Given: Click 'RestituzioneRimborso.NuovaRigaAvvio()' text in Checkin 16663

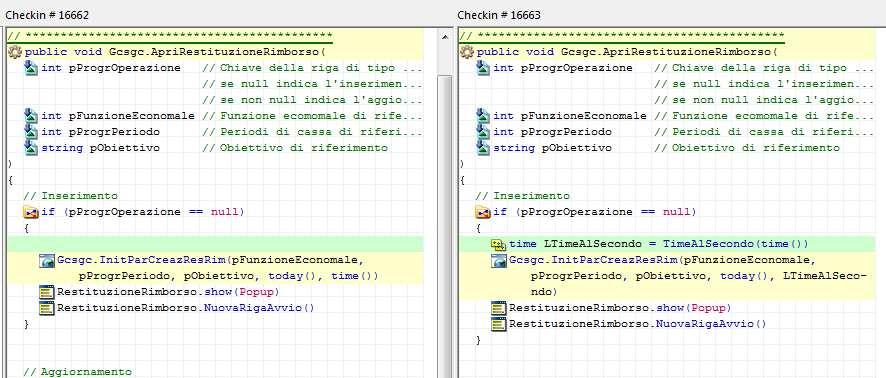Looking at the screenshot, I should pyautogui.click(x=638, y=324).
